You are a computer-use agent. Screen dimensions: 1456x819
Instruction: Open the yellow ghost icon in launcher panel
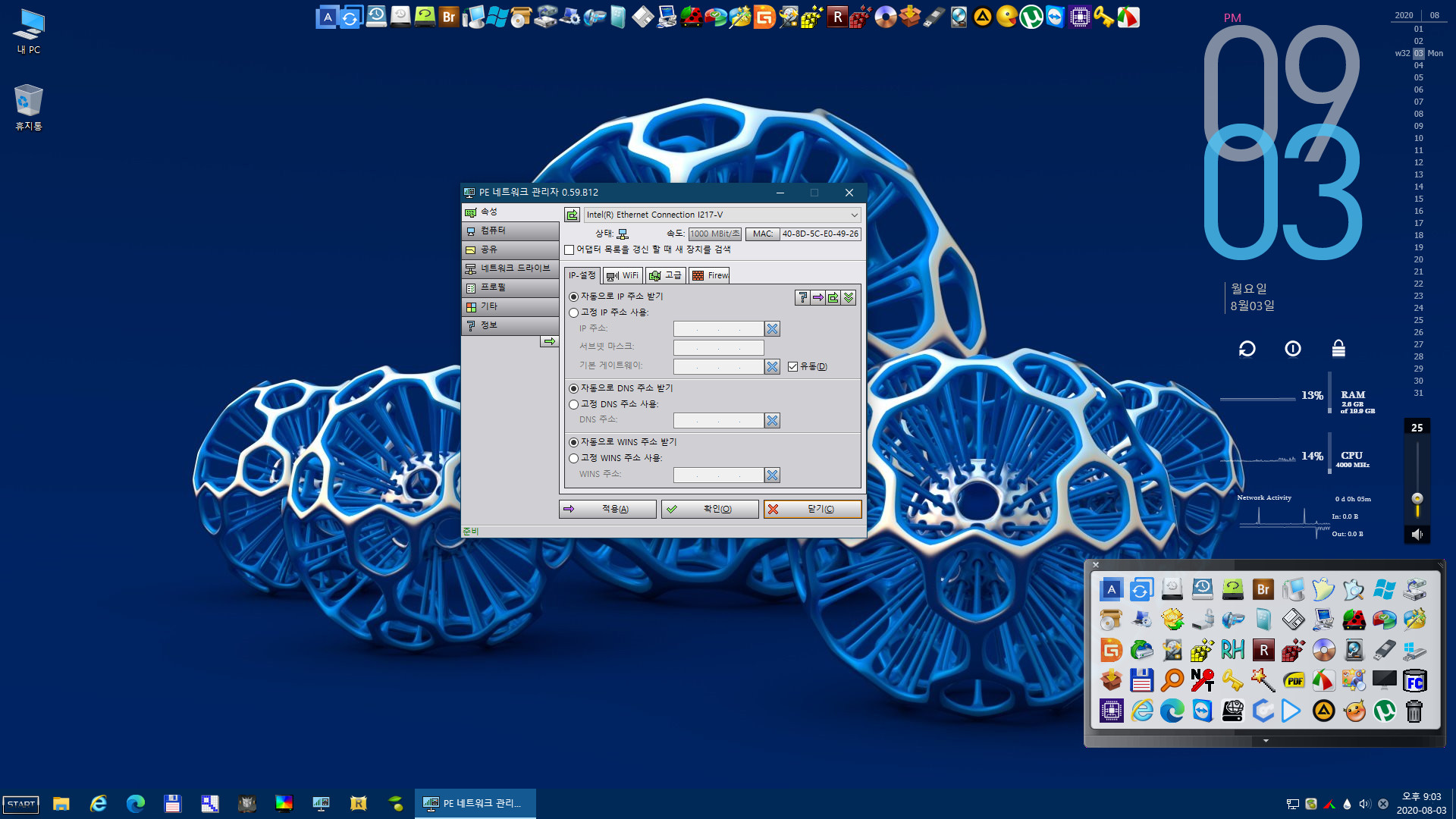coord(1323,589)
